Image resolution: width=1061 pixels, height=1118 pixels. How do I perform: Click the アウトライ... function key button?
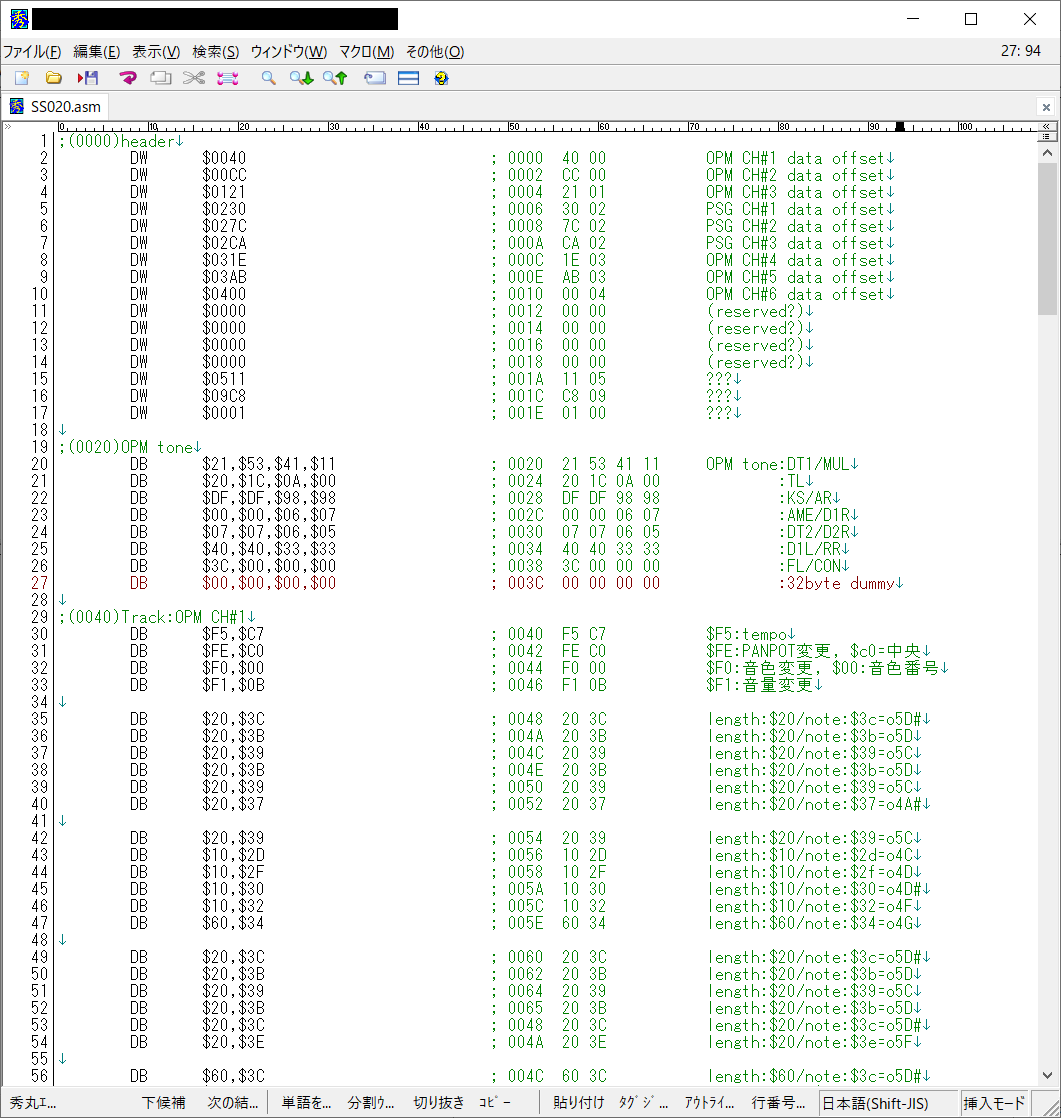709,1102
